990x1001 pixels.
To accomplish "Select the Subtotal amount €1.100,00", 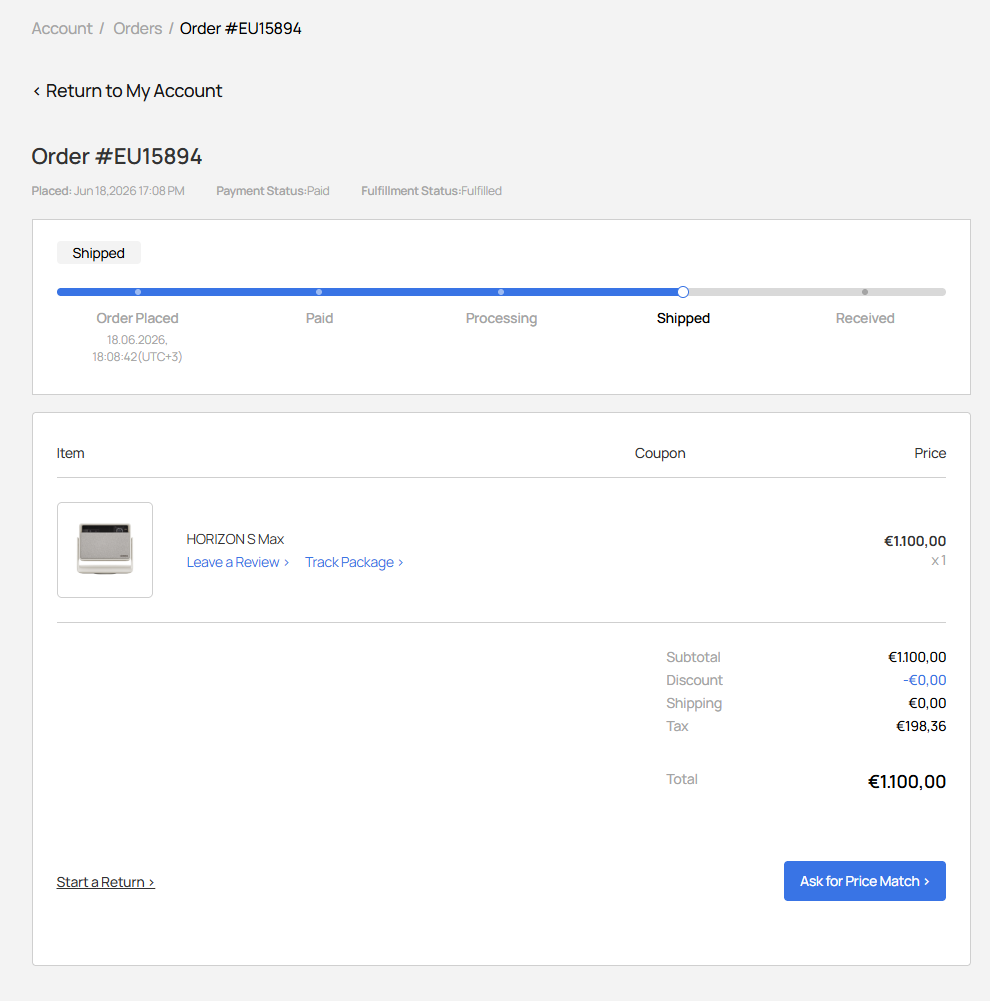I will click(x=917, y=657).
